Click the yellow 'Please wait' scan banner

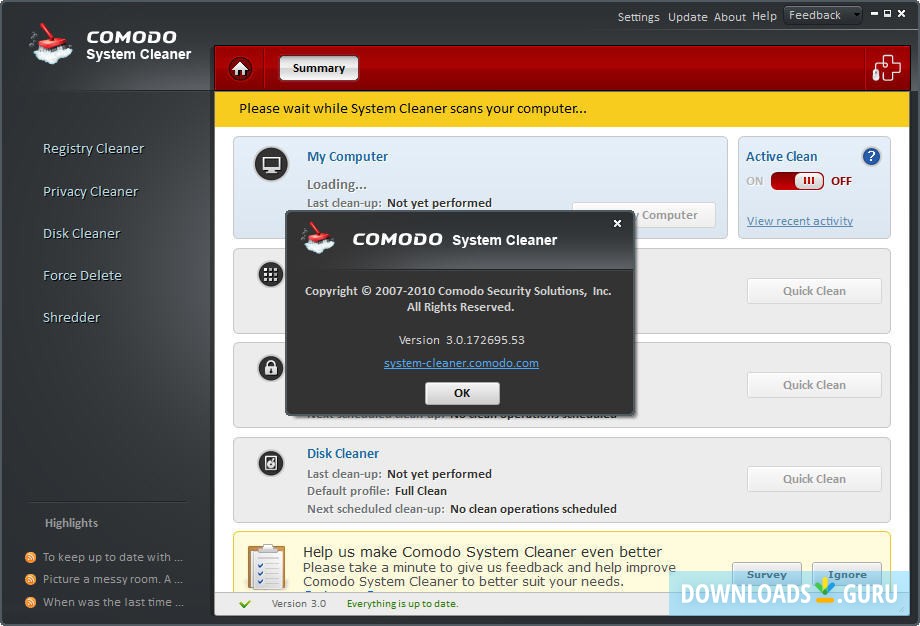562,109
